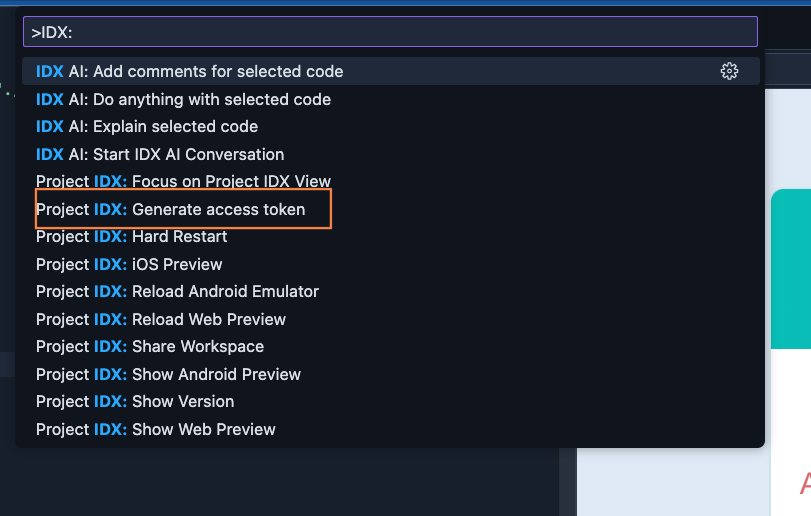Run Project IDX: Hard Restart command
811x516 pixels.
(x=391, y=237)
